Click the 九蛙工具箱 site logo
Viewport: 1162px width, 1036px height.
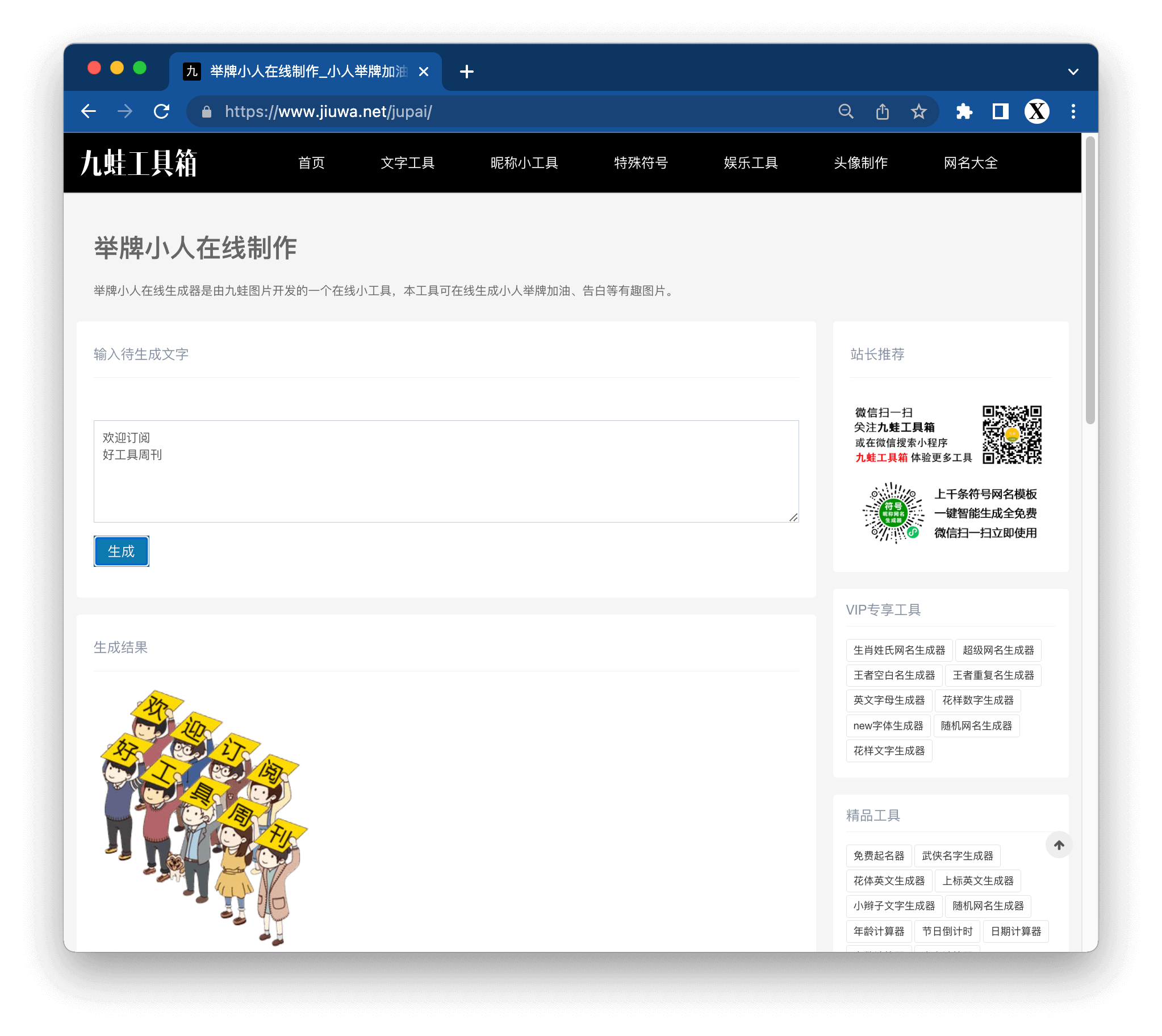[138, 163]
